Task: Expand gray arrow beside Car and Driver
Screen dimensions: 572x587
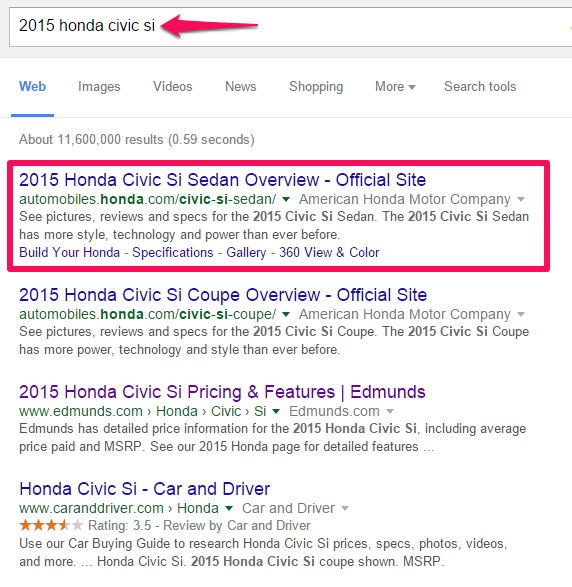Action: (345, 508)
